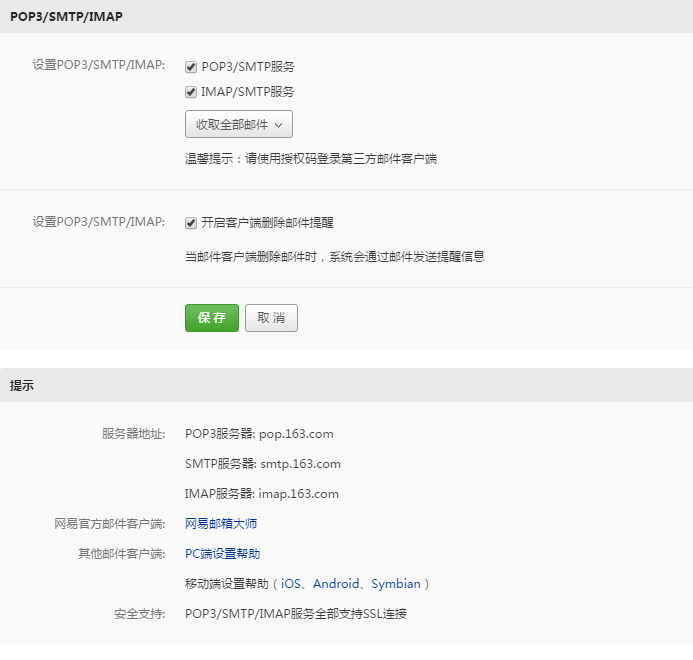The height and width of the screenshot is (660, 693).
Task: Open the PC端设置帮助 link
Action: (x=222, y=554)
